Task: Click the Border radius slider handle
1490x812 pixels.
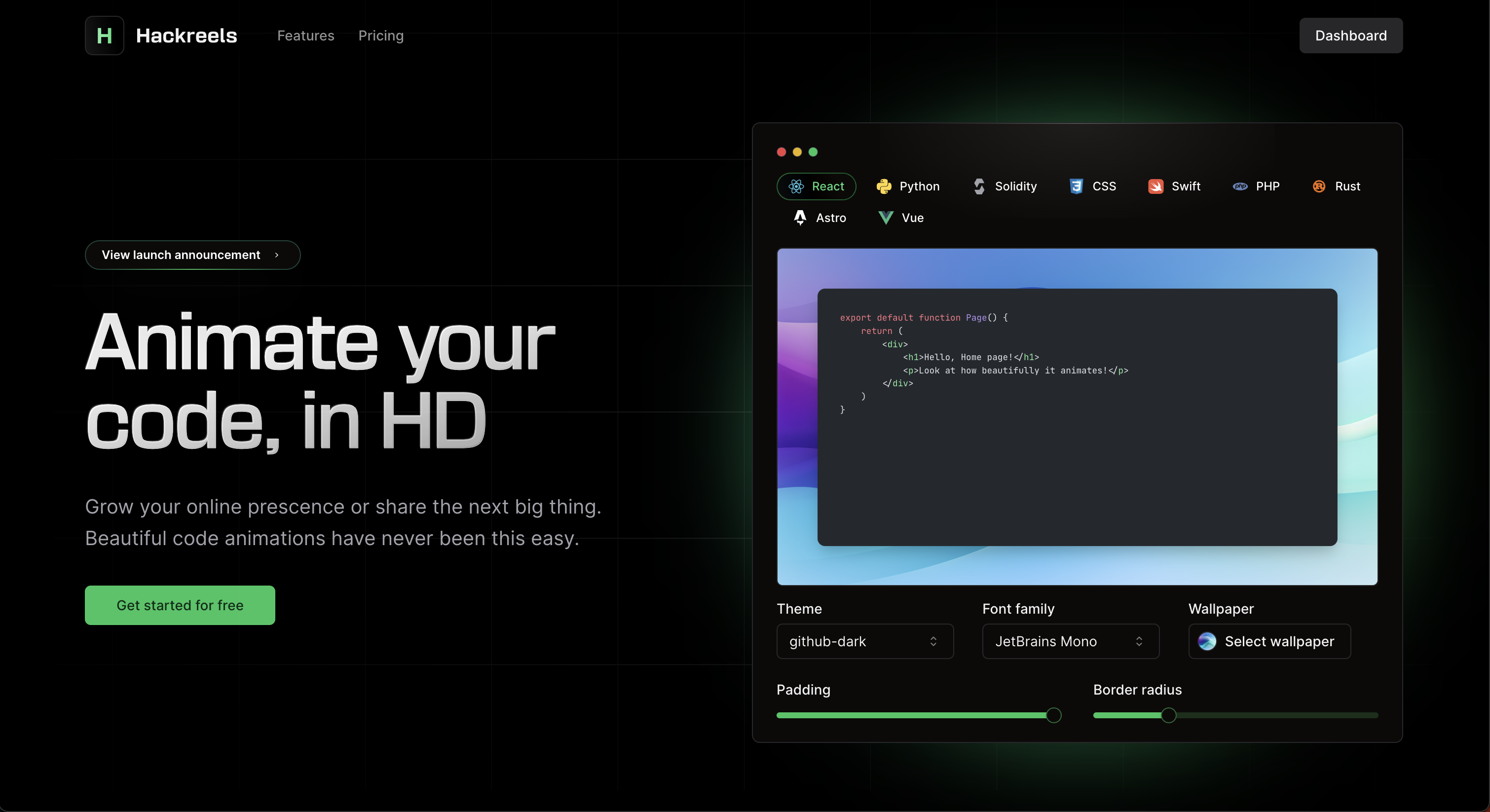Action: point(1168,715)
